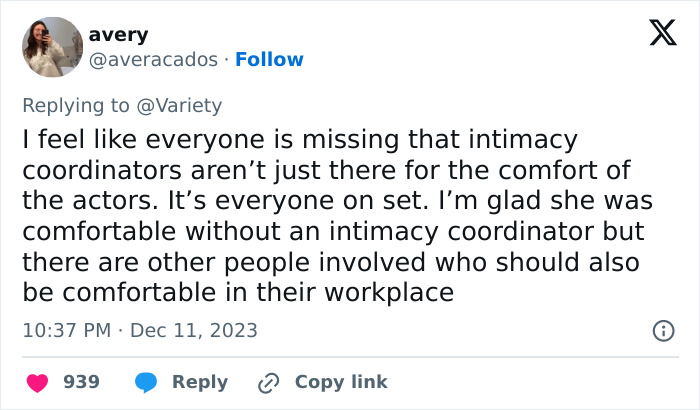Open the @averacados handle

tap(153, 59)
